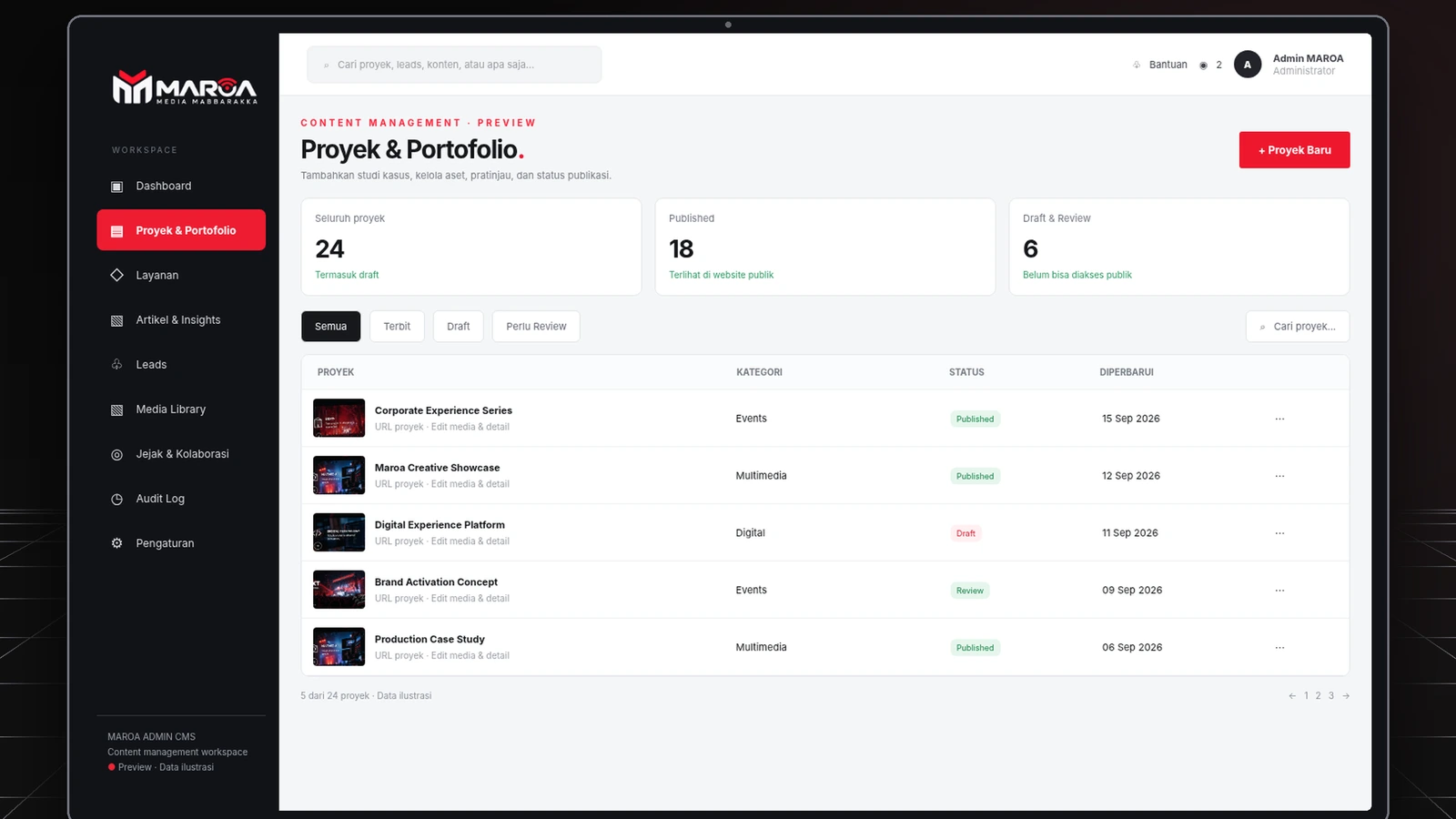Open the Digital Experience Platform thumbnail
Viewport: 1456px width, 819px height.
pos(339,533)
